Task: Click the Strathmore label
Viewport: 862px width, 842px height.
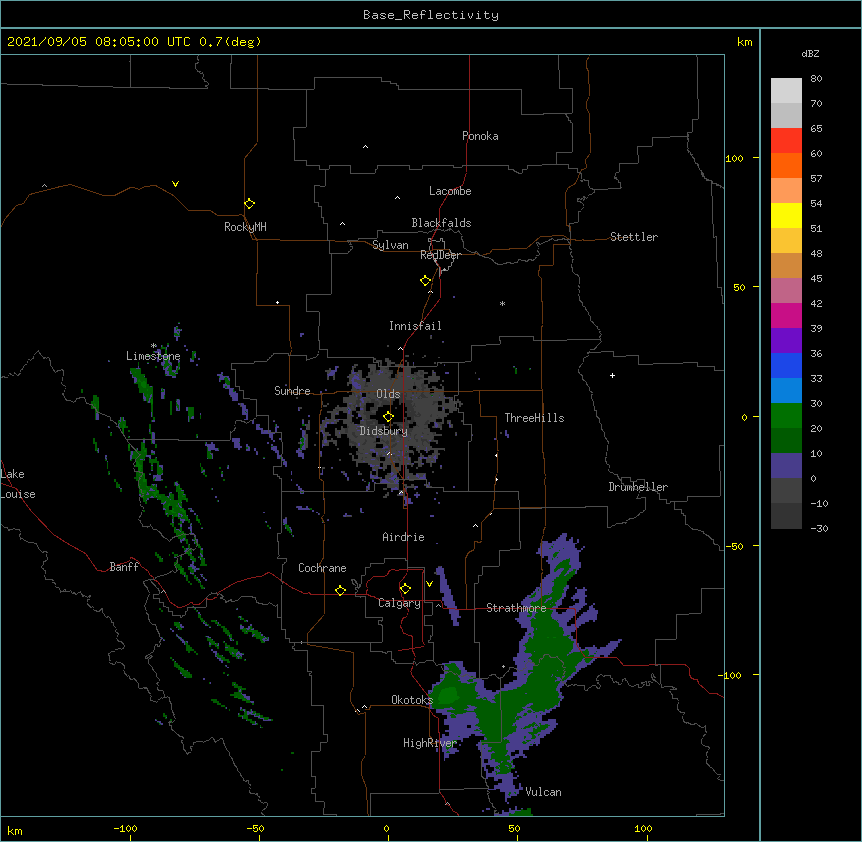Action: pos(516,608)
